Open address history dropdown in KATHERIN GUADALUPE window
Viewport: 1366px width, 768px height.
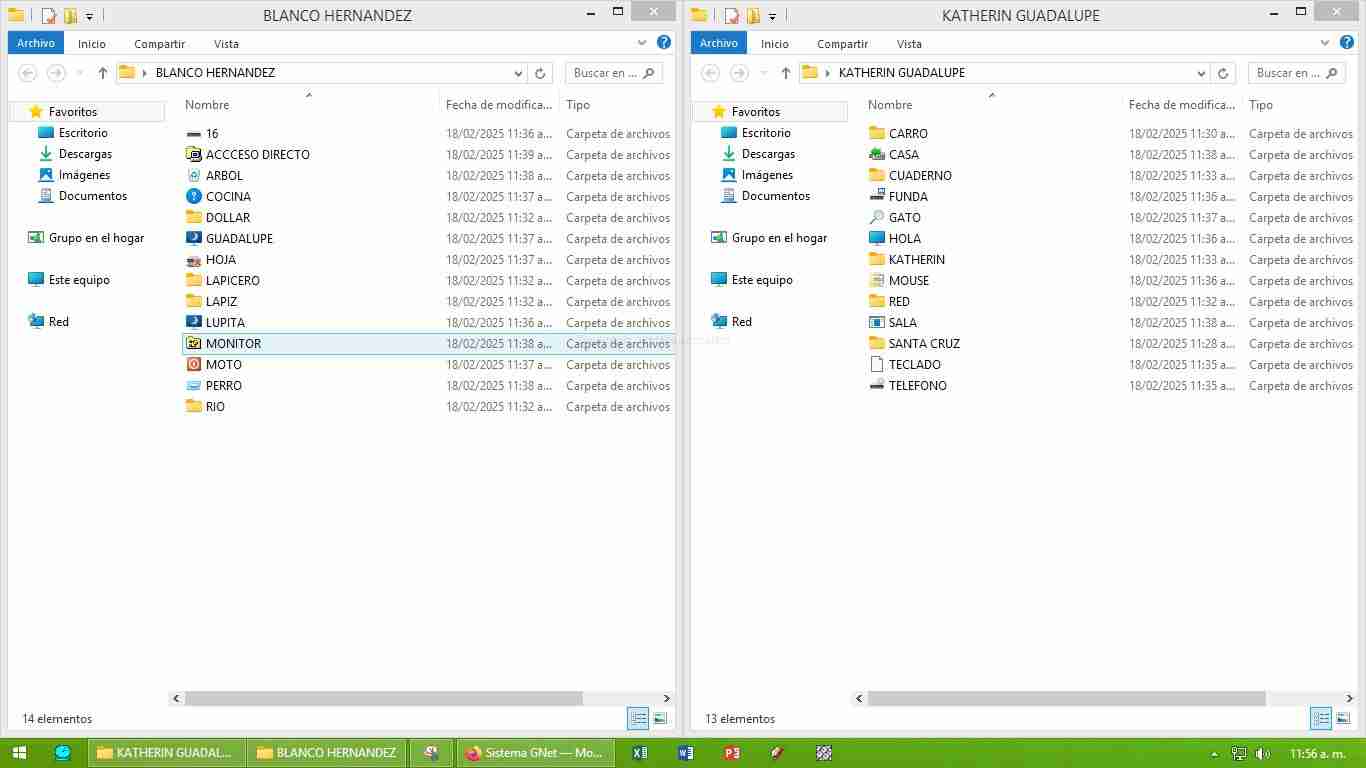coord(1201,73)
